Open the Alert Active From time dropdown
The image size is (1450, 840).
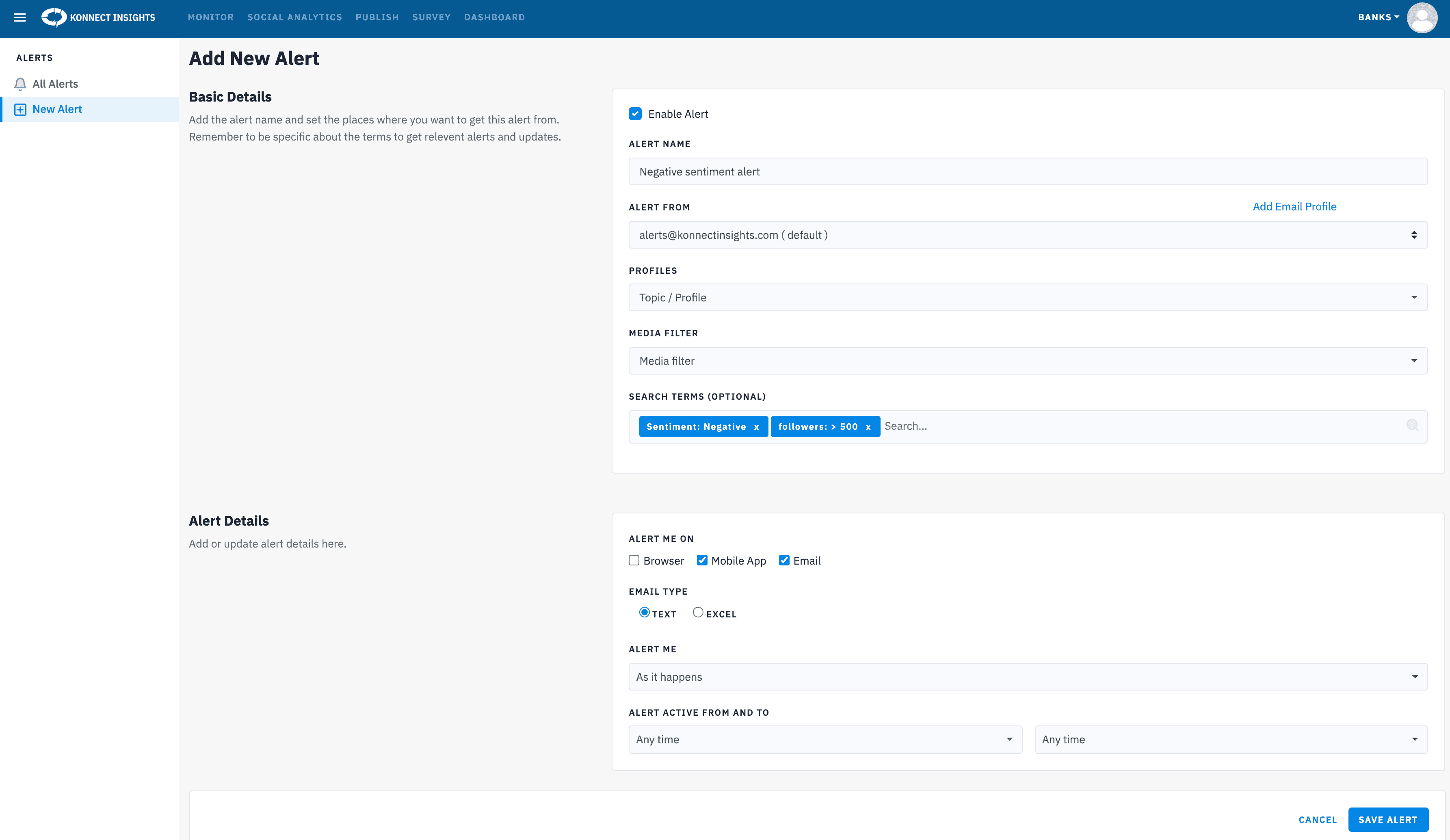tap(825, 739)
